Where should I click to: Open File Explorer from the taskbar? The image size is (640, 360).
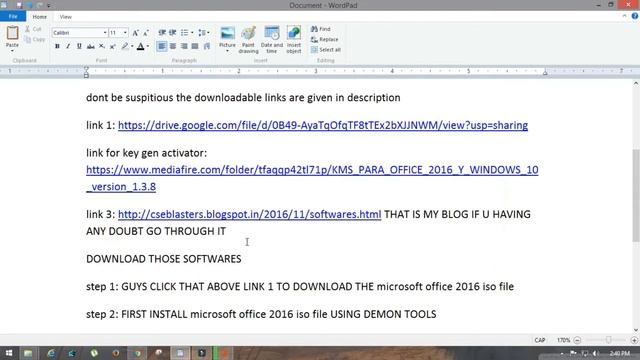pos(28,353)
